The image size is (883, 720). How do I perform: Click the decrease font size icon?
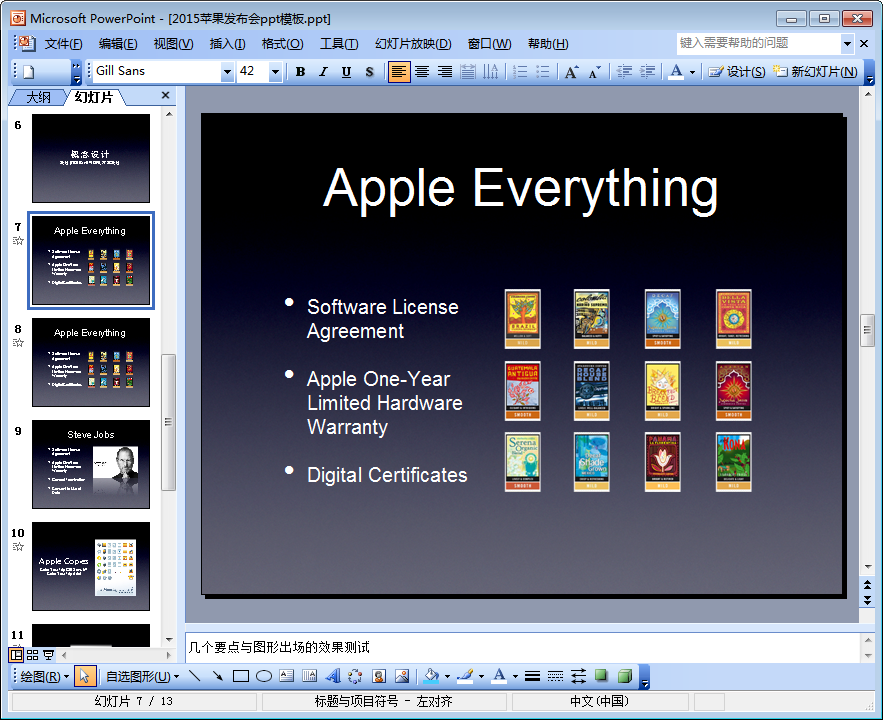click(595, 71)
